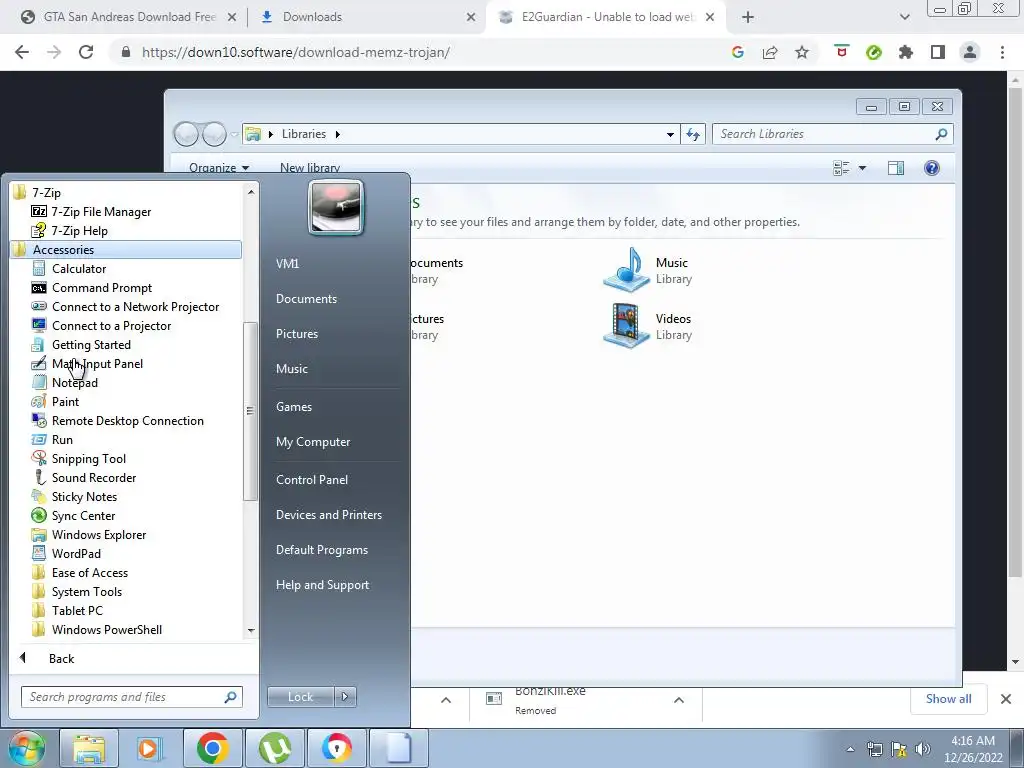Image resolution: width=1024 pixels, height=768 pixels.
Task: Launch Paint
Action: point(56,402)
